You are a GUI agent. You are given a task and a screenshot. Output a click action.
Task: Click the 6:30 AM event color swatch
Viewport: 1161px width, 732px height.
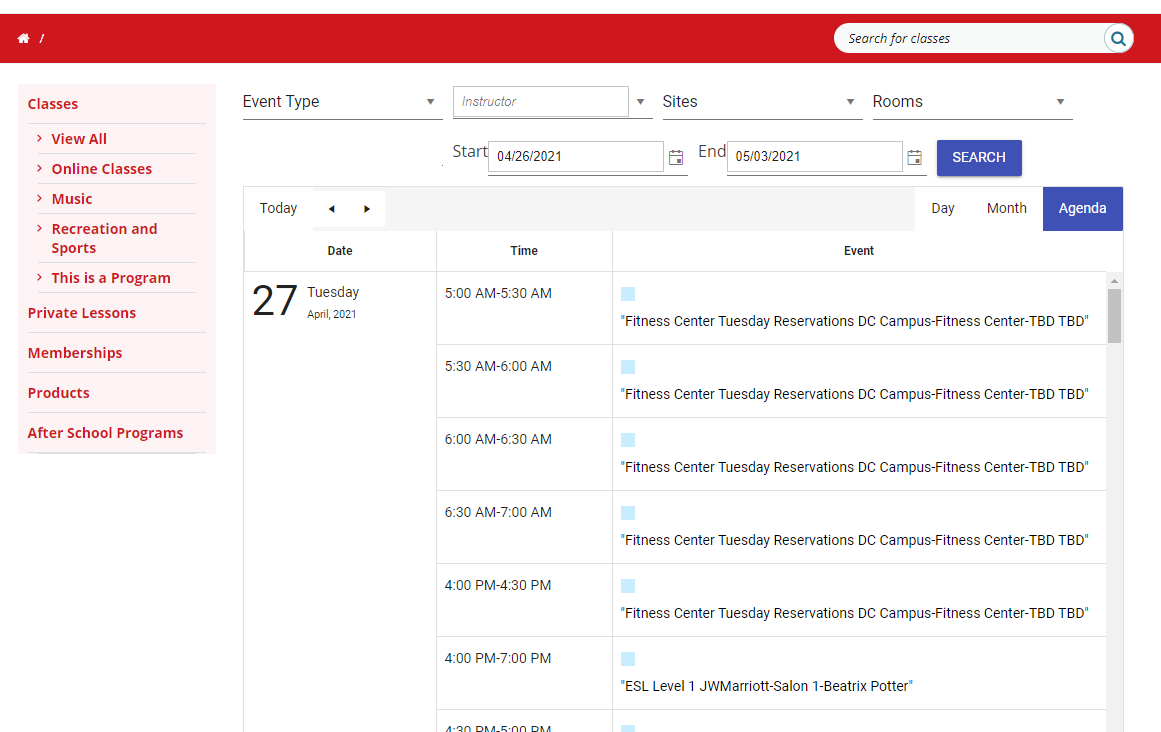tap(628, 513)
